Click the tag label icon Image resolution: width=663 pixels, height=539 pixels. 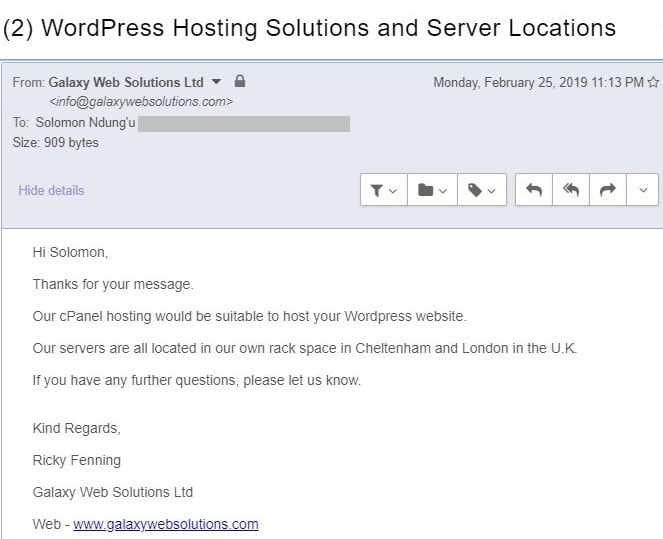tap(475, 190)
